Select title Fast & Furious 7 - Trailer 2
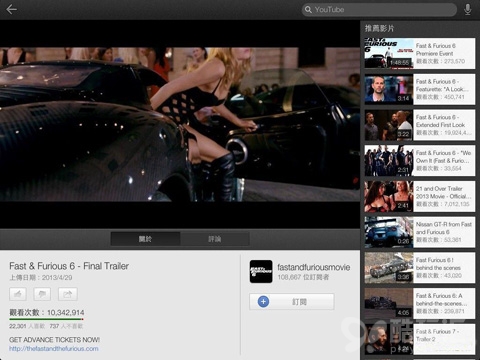 437,335
